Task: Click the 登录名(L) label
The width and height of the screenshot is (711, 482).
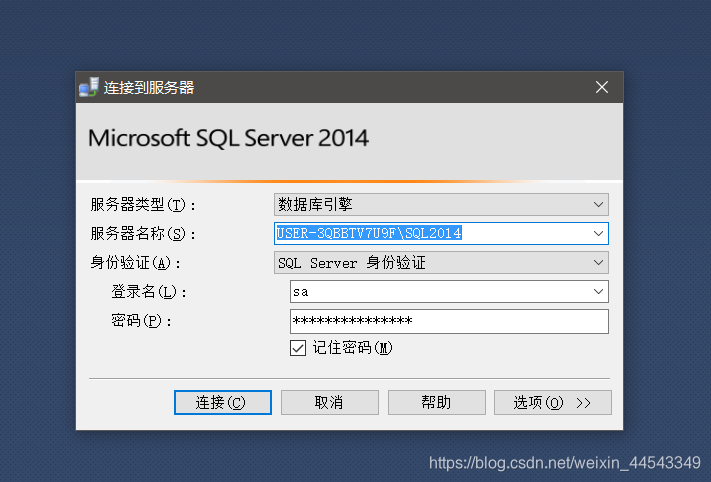Action: 149,292
